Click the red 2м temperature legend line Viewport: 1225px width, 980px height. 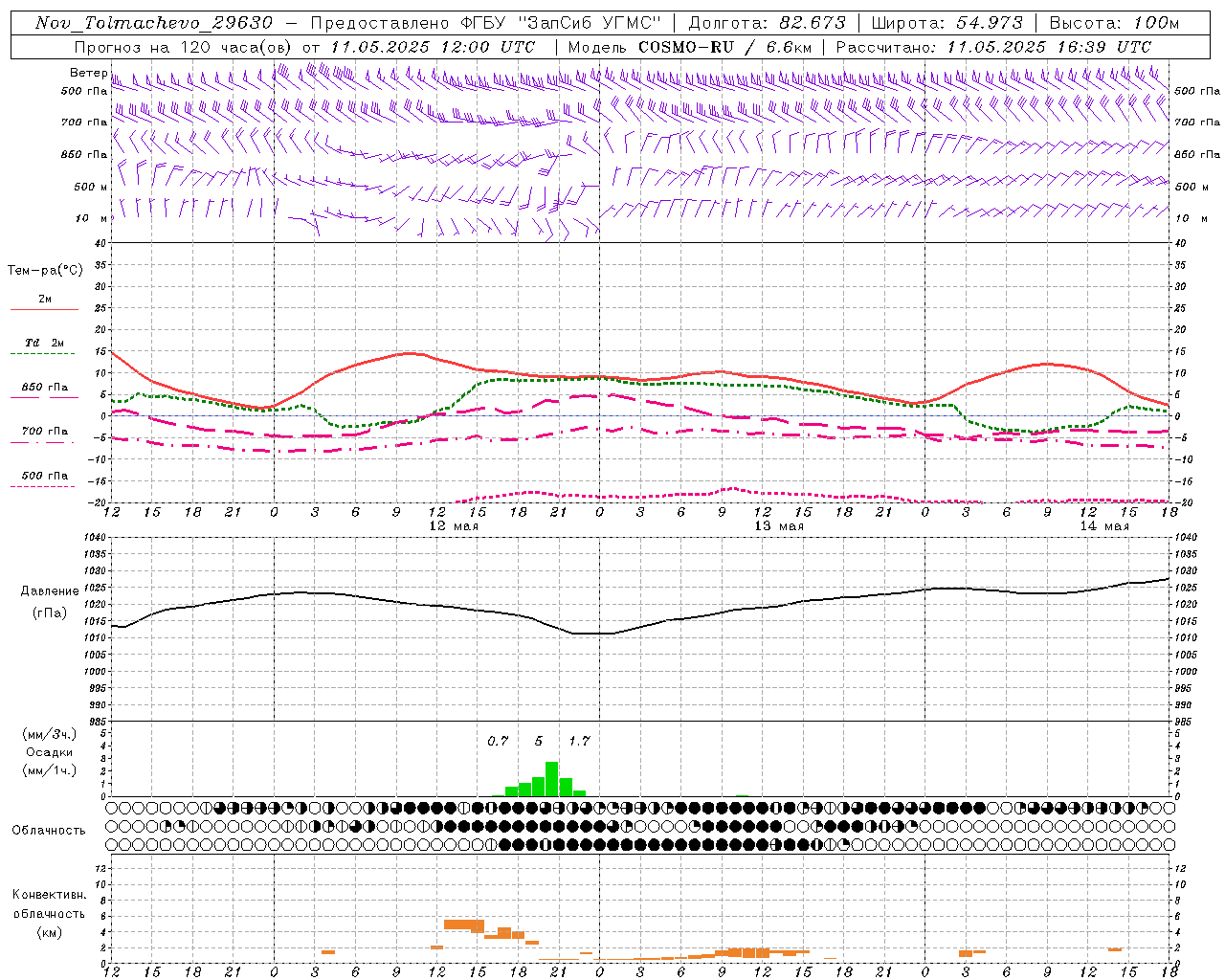[44, 309]
